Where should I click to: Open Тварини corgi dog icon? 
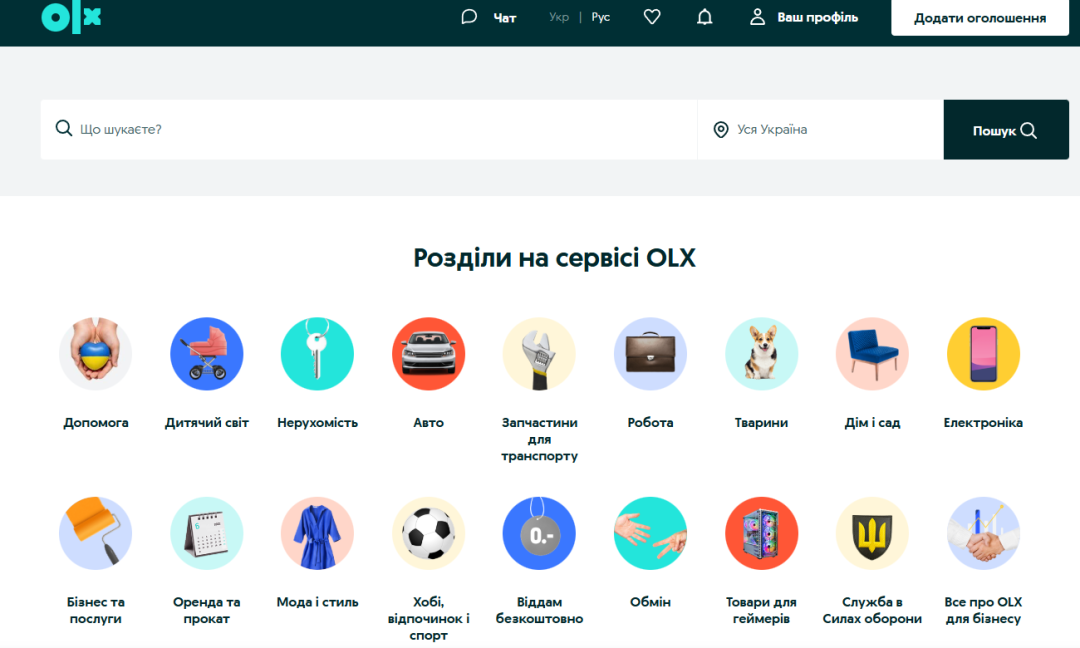[761, 354]
